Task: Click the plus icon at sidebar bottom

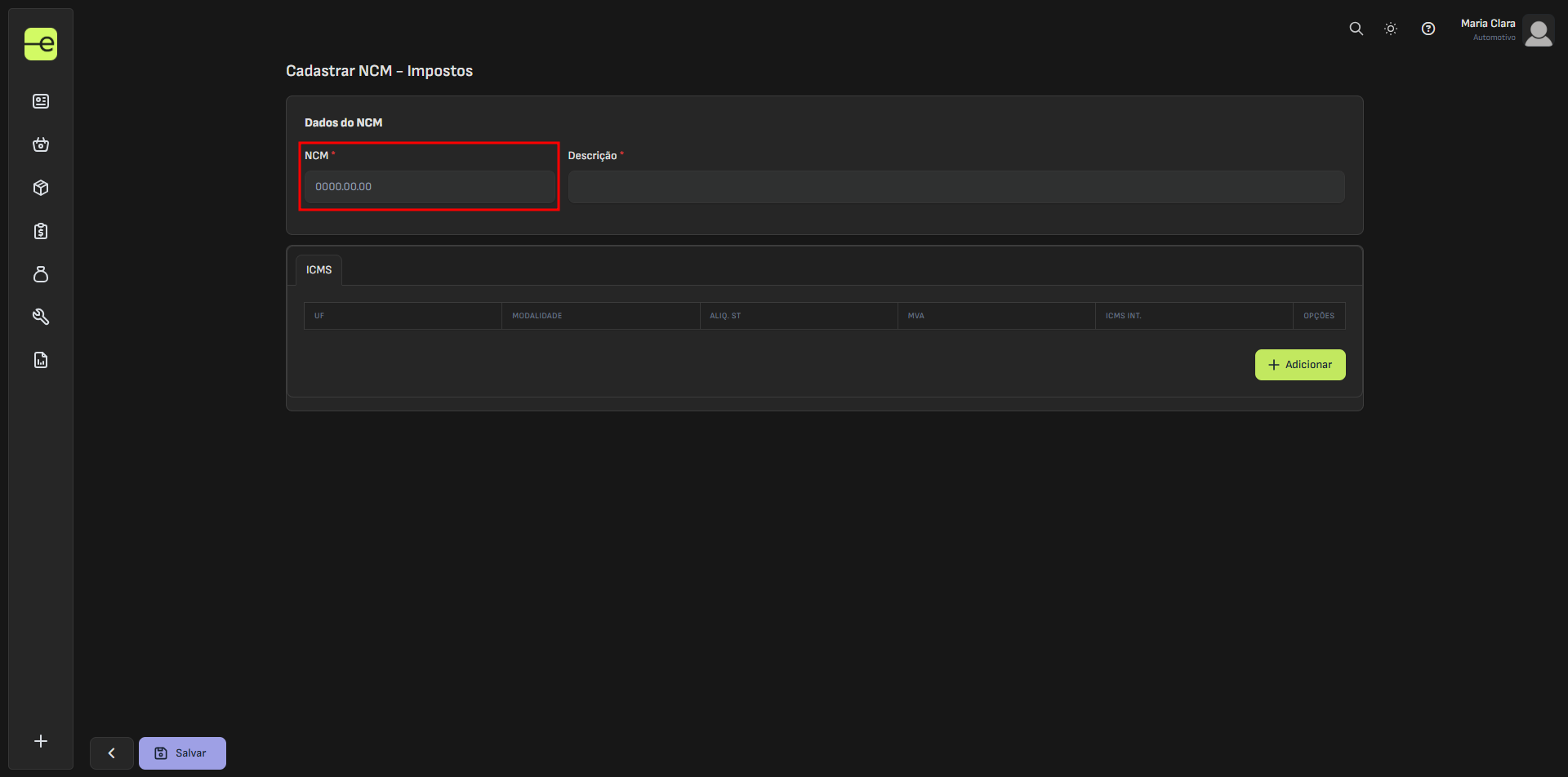Action: (41, 741)
